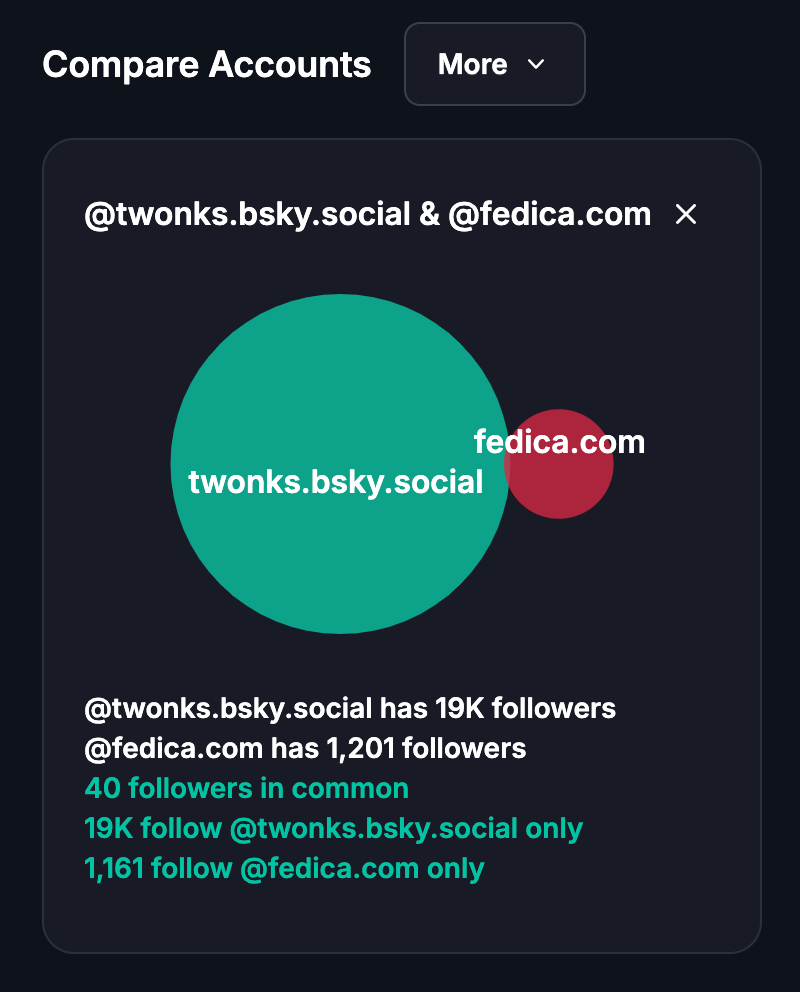Image resolution: width=800 pixels, height=992 pixels.
Task: Click the Compare Accounts heading
Action: click(206, 64)
